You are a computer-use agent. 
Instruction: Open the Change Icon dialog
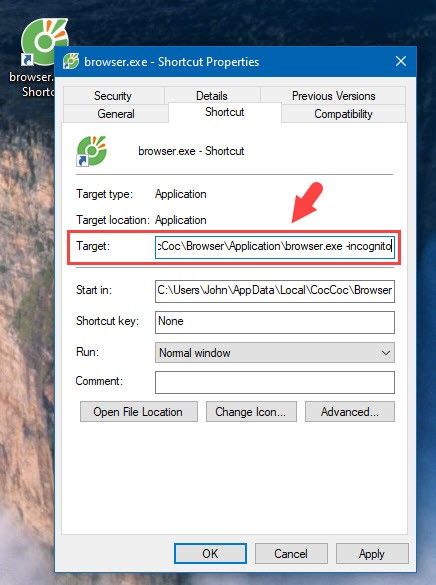(251, 412)
